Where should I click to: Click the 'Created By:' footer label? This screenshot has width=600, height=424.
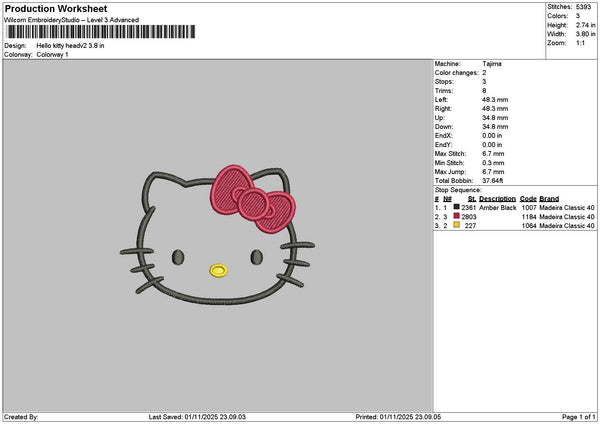tap(21, 417)
